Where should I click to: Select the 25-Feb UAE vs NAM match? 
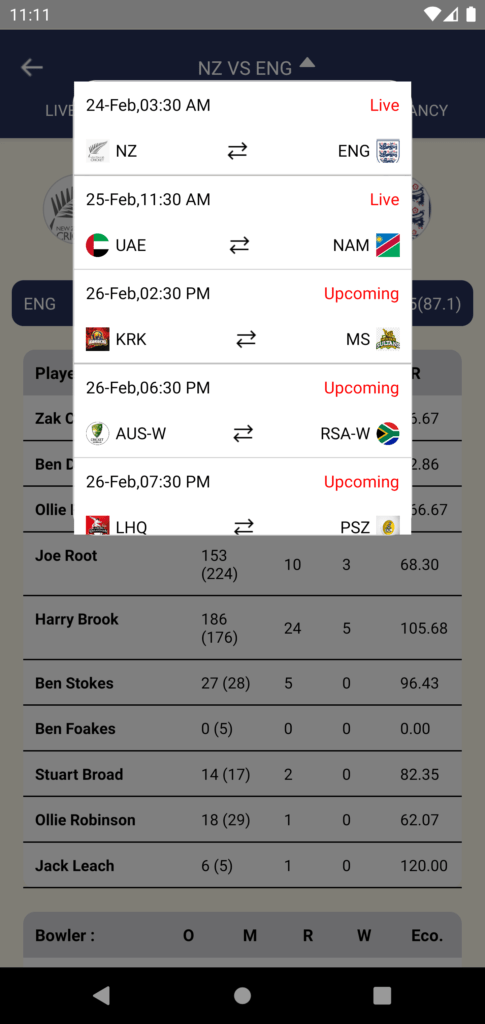click(242, 223)
